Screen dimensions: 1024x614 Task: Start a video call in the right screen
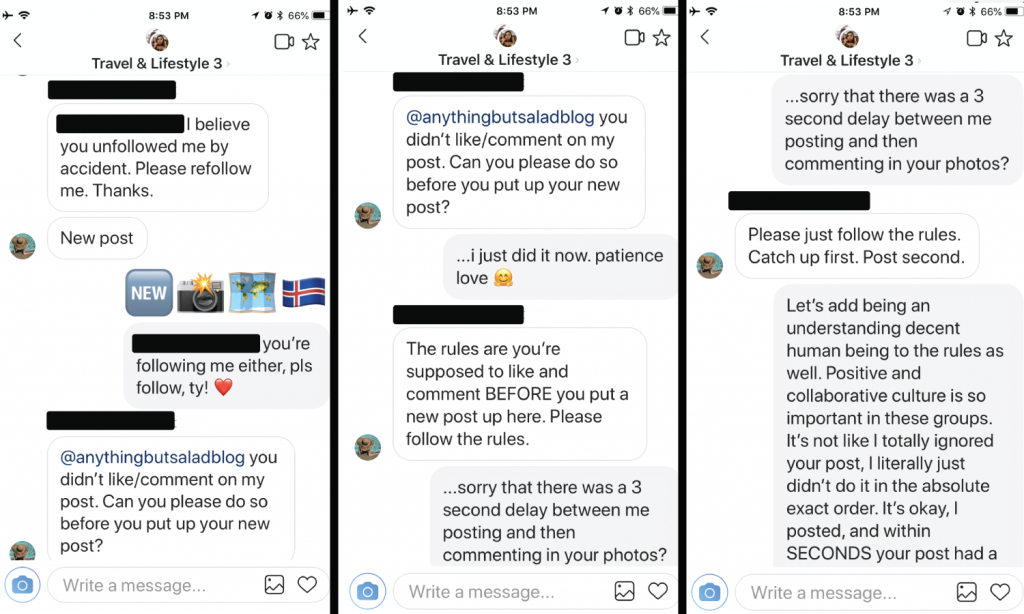click(977, 38)
